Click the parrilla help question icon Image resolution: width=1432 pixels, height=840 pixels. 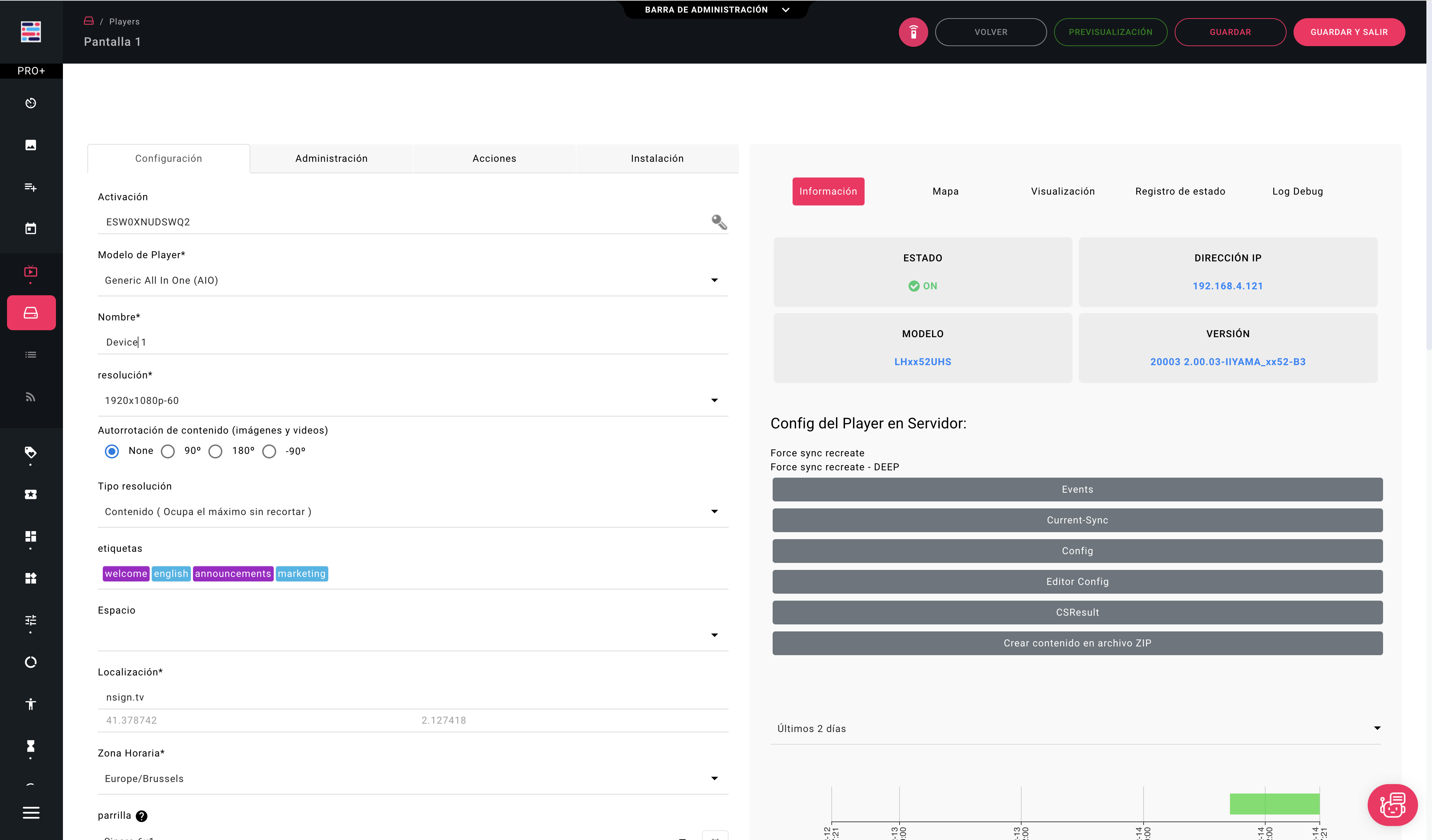coord(142,816)
